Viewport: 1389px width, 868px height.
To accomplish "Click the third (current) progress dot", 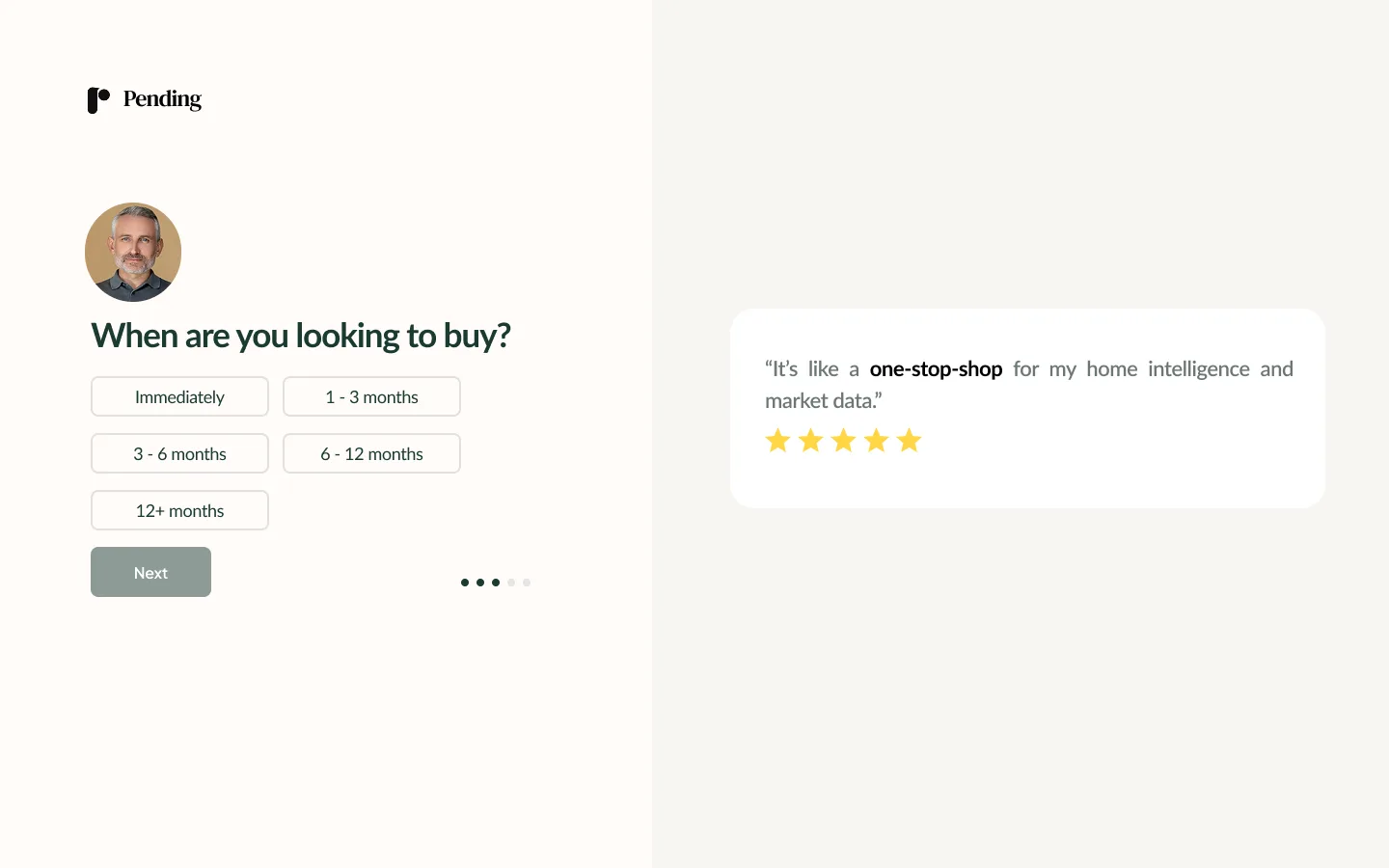I will coord(496,583).
